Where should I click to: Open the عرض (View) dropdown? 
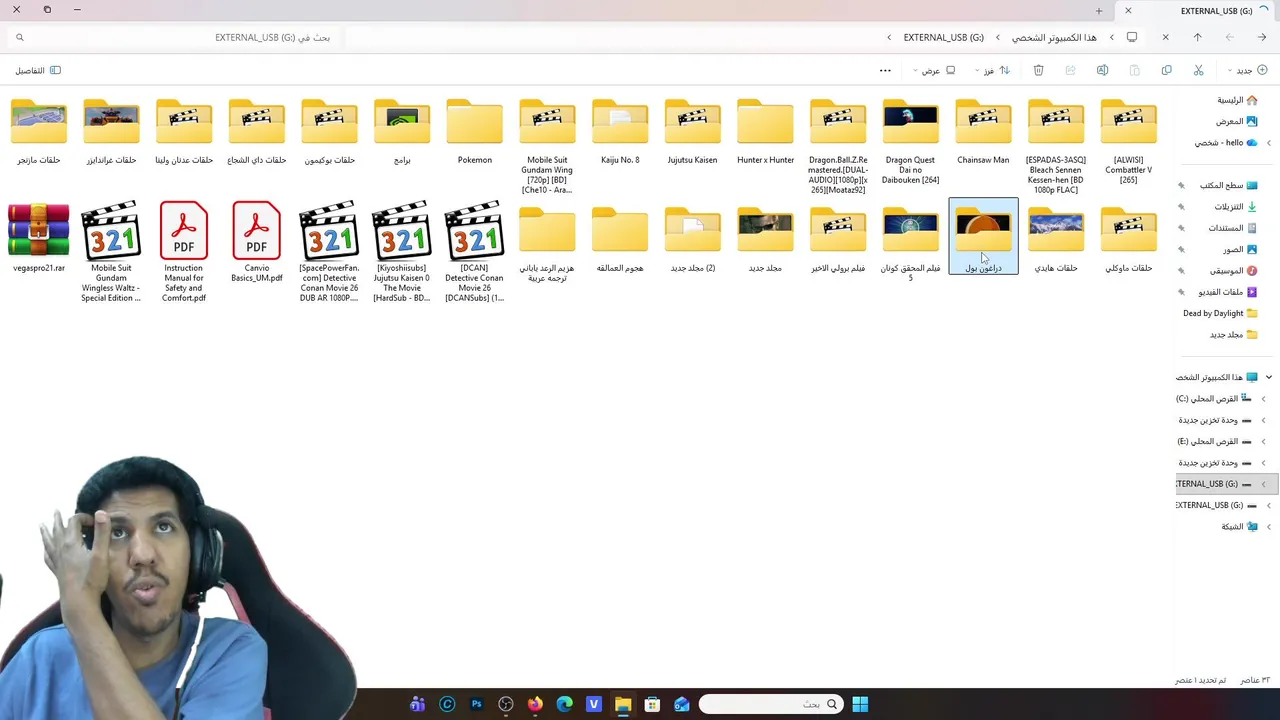coord(934,71)
